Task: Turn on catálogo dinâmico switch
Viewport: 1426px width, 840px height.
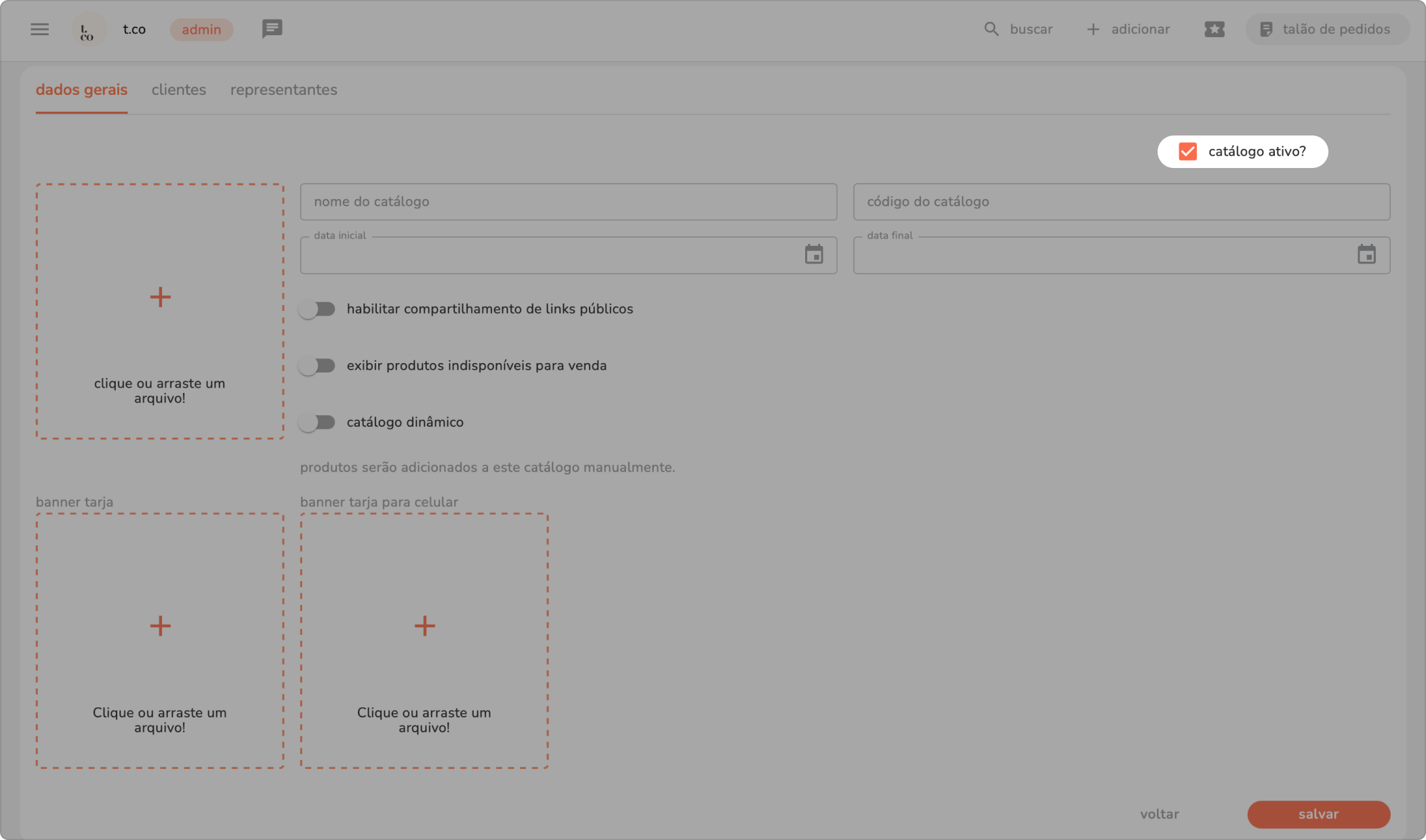Action: point(317,422)
